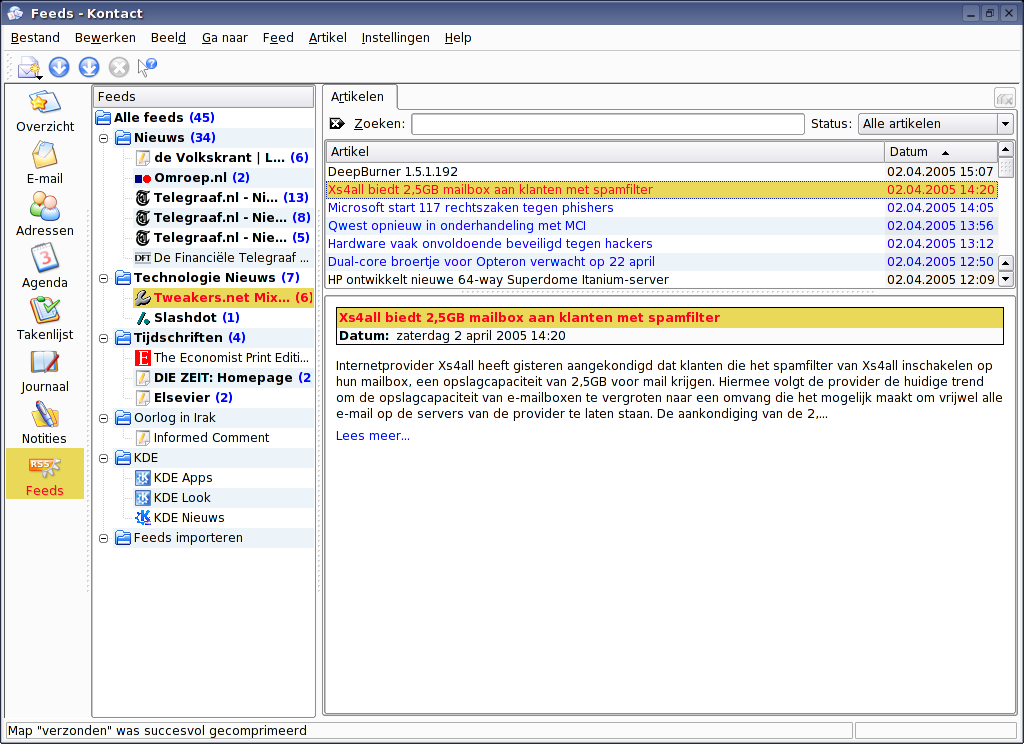Click the Alle feeds folder icon
This screenshot has width=1024, height=744.
click(x=103, y=118)
